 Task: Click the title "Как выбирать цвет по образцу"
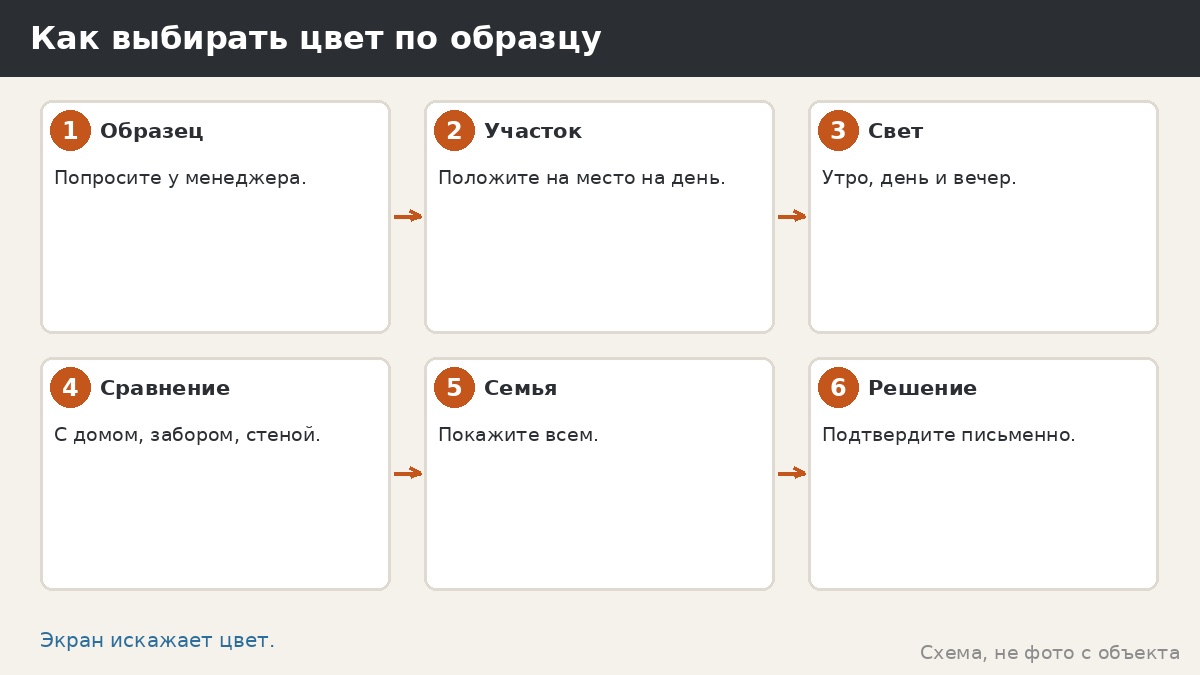pyautogui.click(x=316, y=39)
